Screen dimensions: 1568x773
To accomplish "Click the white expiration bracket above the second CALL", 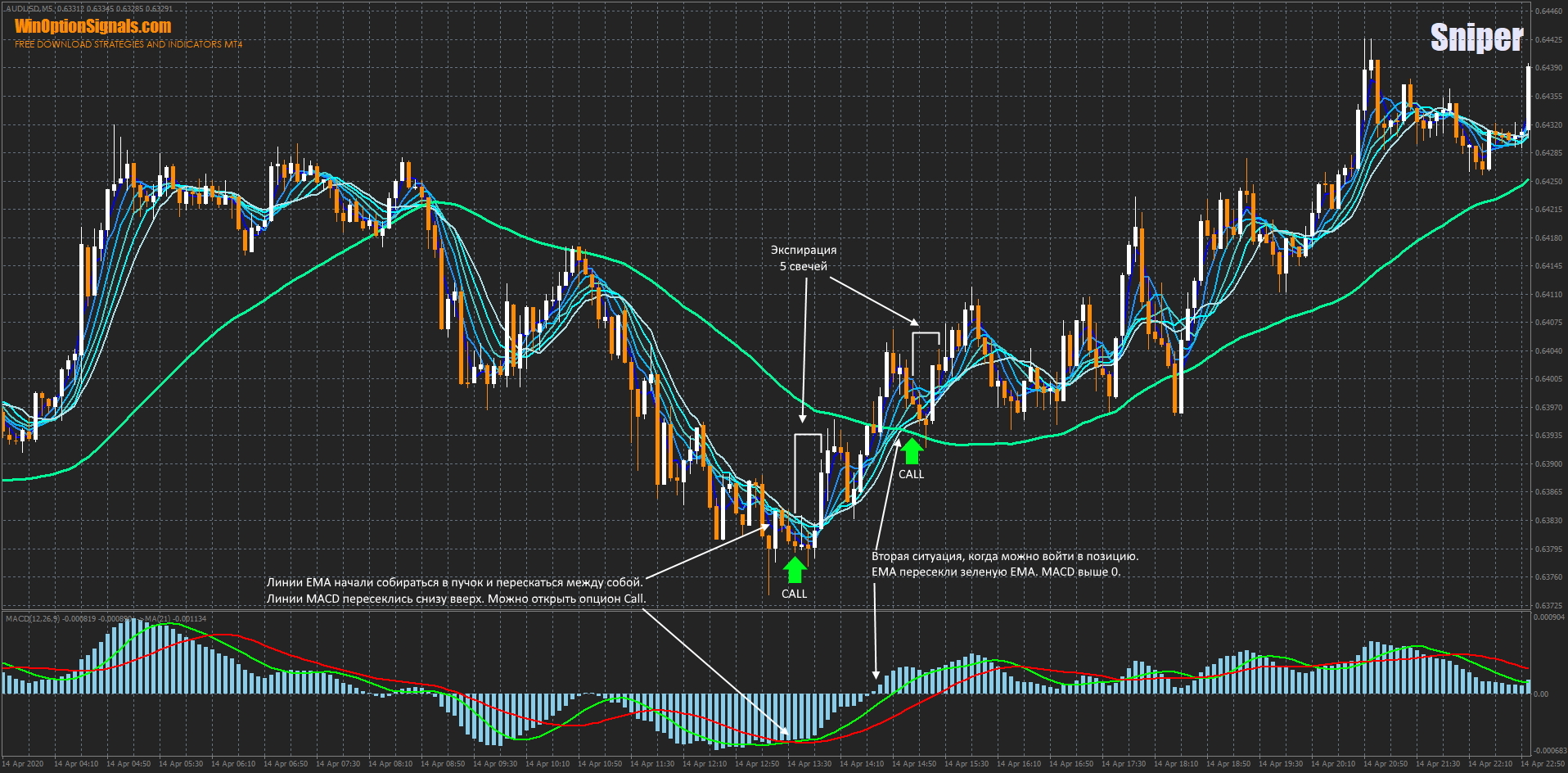I will [x=926, y=334].
